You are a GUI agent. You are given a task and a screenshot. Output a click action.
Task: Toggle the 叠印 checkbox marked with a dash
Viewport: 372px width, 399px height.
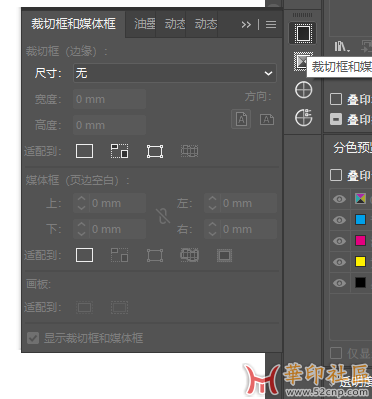(x=336, y=119)
